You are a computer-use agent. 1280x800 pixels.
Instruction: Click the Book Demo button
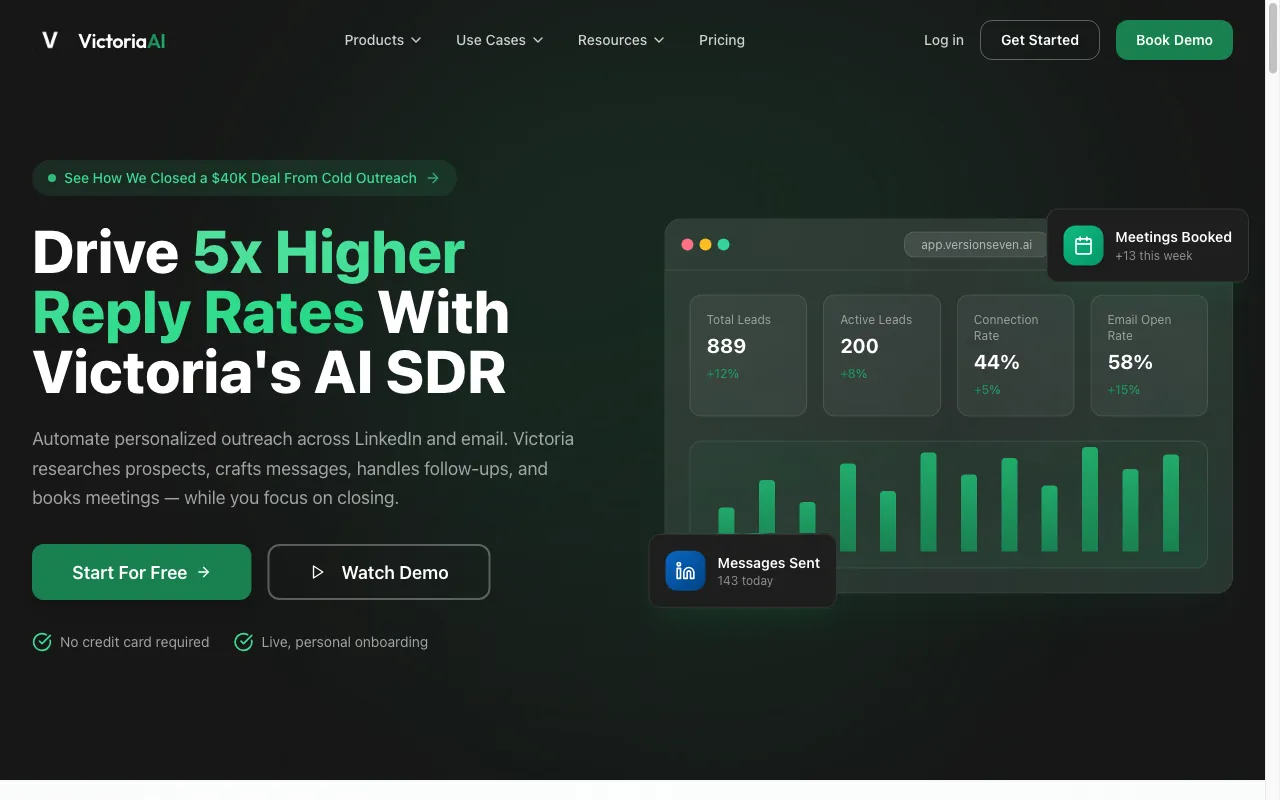pos(1174,40)
